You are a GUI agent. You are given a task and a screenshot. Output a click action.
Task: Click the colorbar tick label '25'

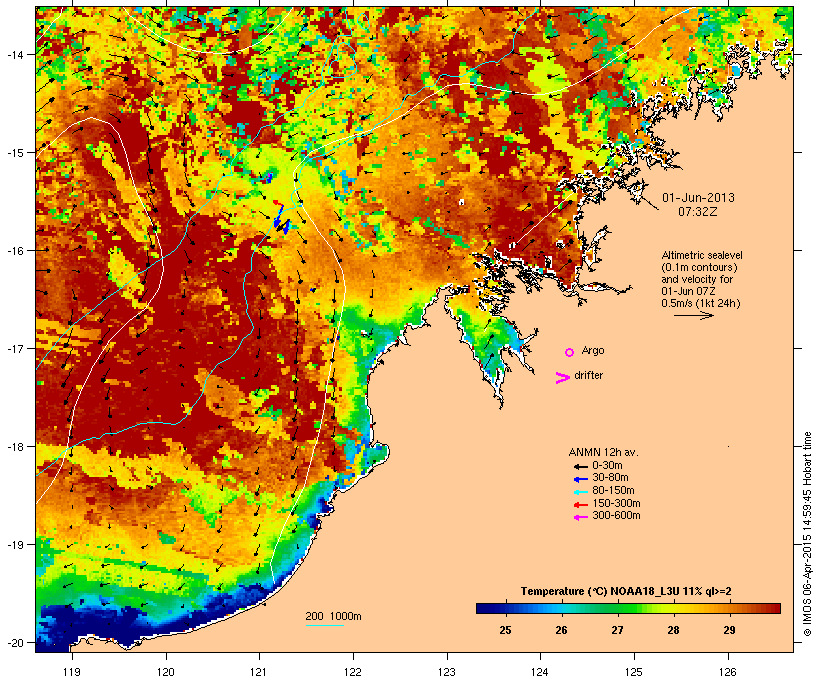[x=505, y=630]
